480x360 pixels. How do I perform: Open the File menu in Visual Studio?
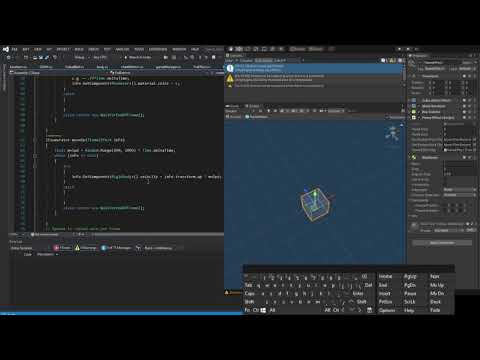coord(14,49)
